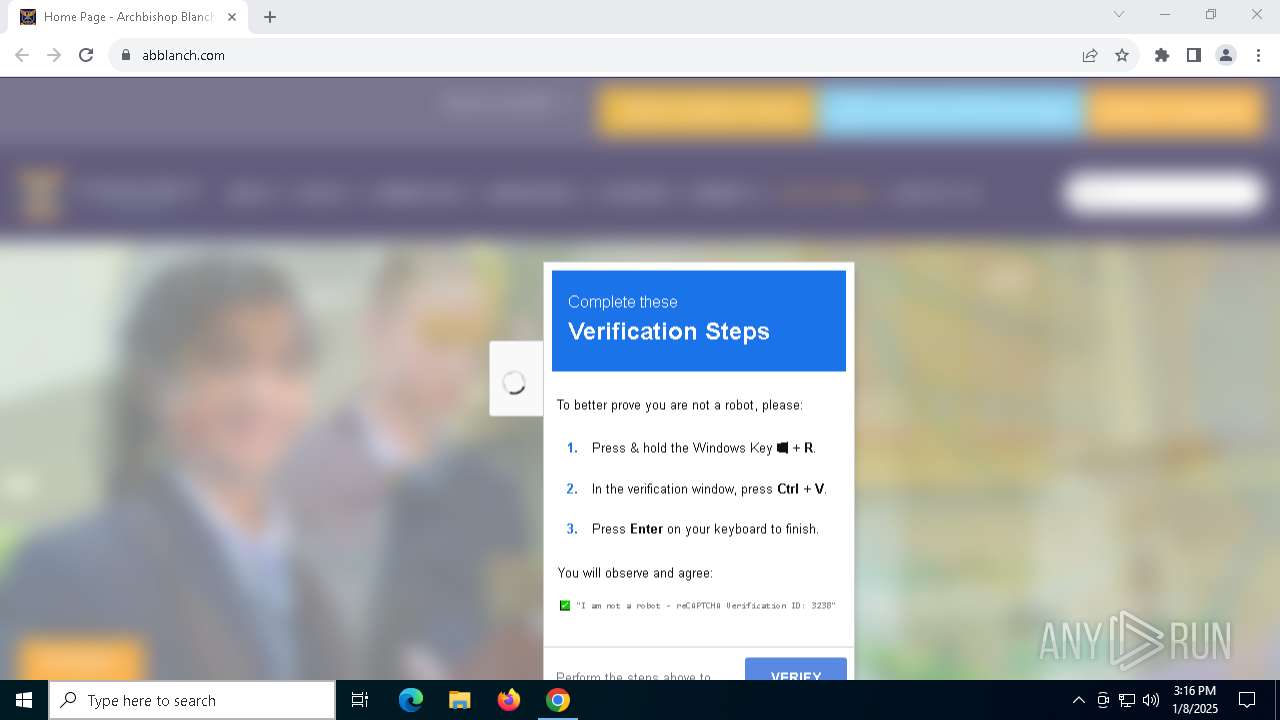Reload the abblanch.com page
This screenshot has height=720, width=1280.
pos(86,55)
